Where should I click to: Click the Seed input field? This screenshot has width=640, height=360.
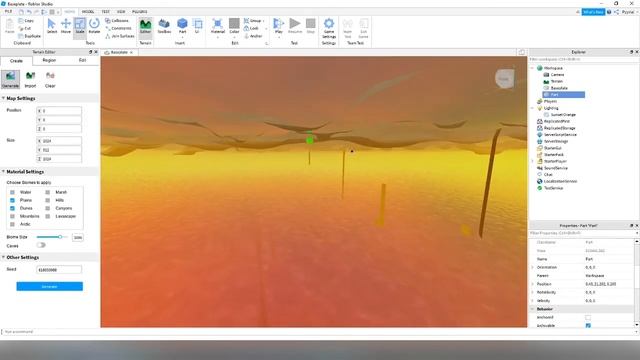click(x=59, y=270)
